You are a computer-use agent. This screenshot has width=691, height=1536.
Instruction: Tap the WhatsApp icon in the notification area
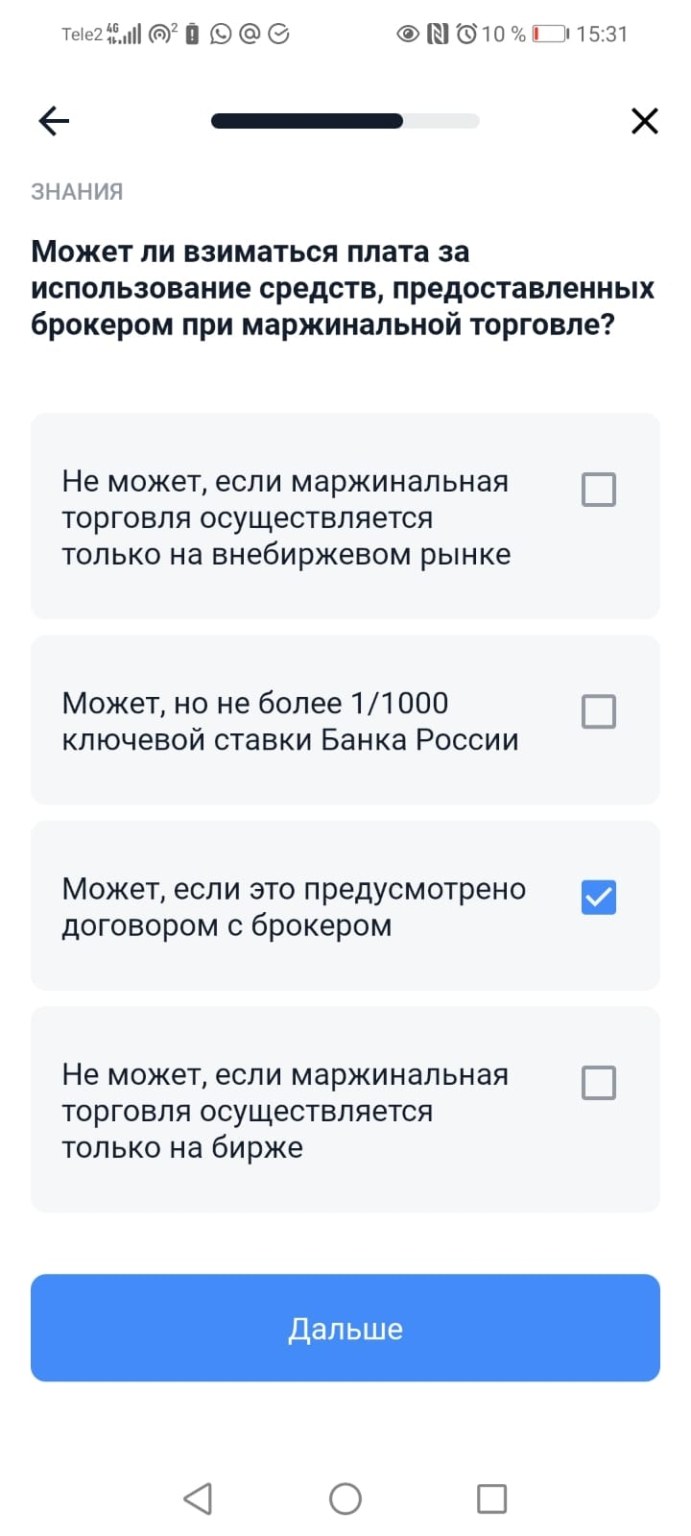pyautogui.click(x=219, y=33)
